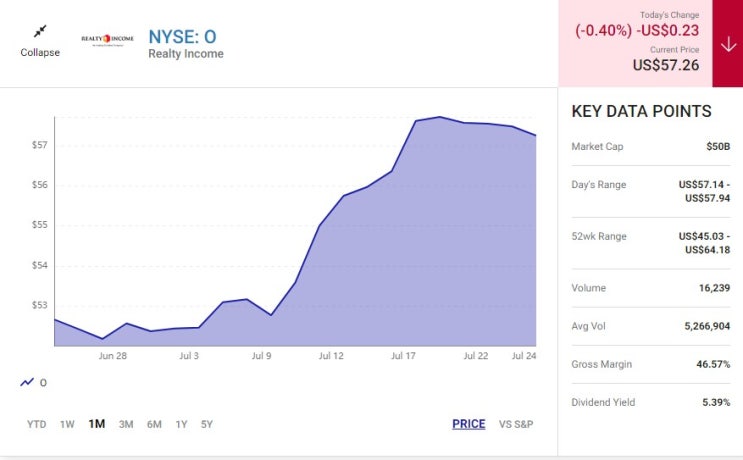Click the US$45.03 - US$64.18 value
Image resolution: width=743 pixels, height=460 pixels.
pos(704,243)
